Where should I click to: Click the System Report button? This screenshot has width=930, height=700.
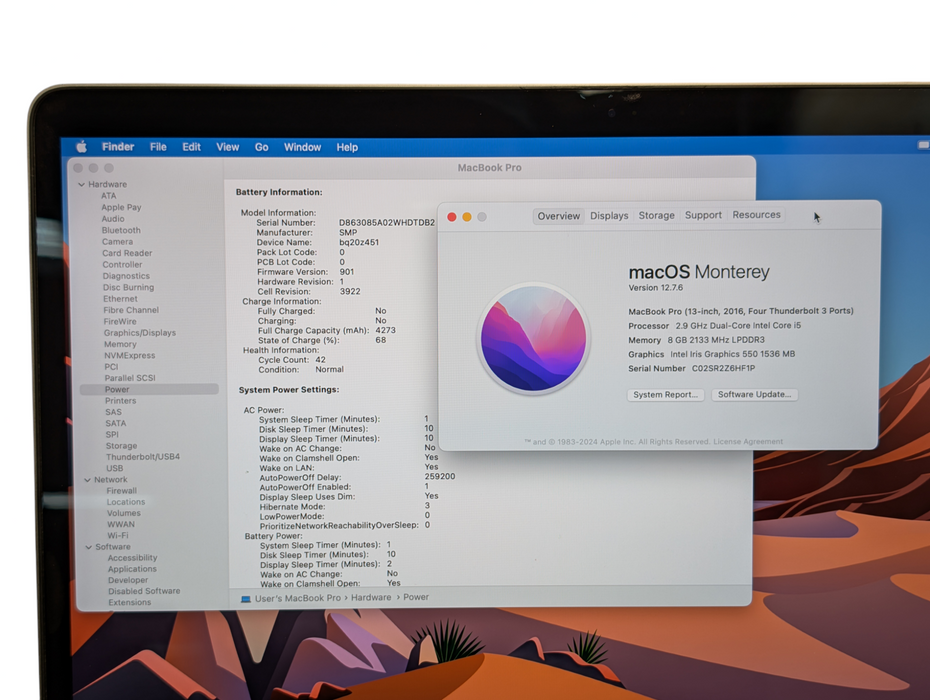point(665,394)
